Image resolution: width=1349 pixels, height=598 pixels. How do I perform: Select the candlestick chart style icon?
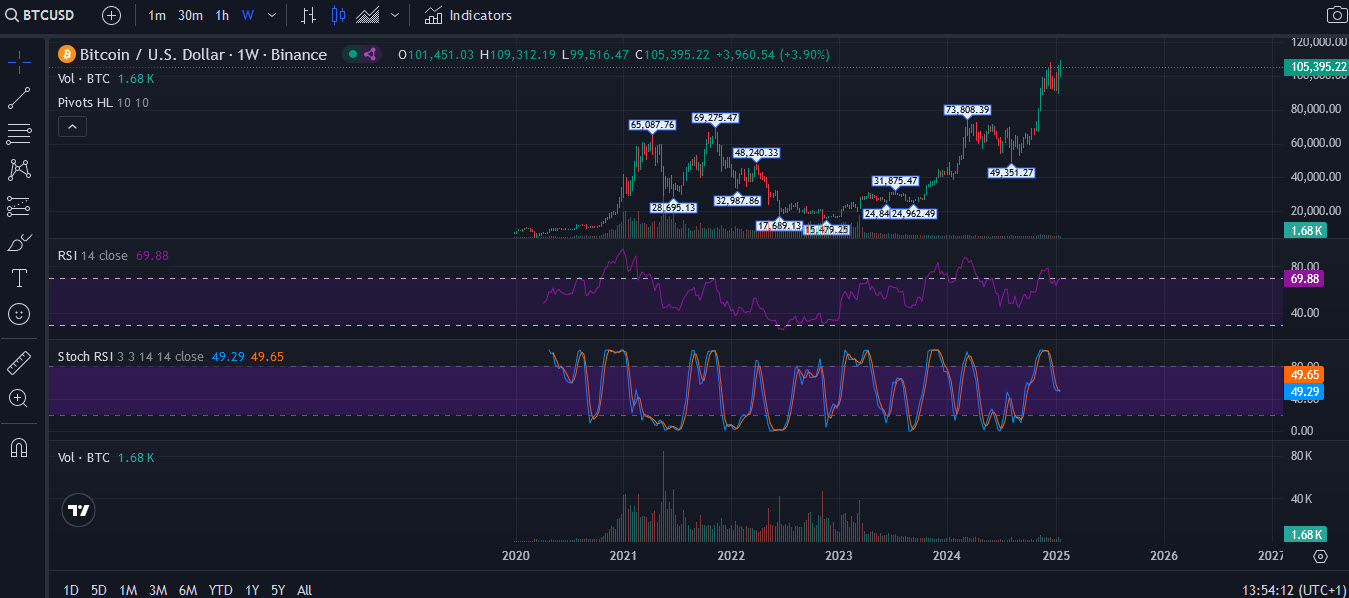(x=338, y=15)
